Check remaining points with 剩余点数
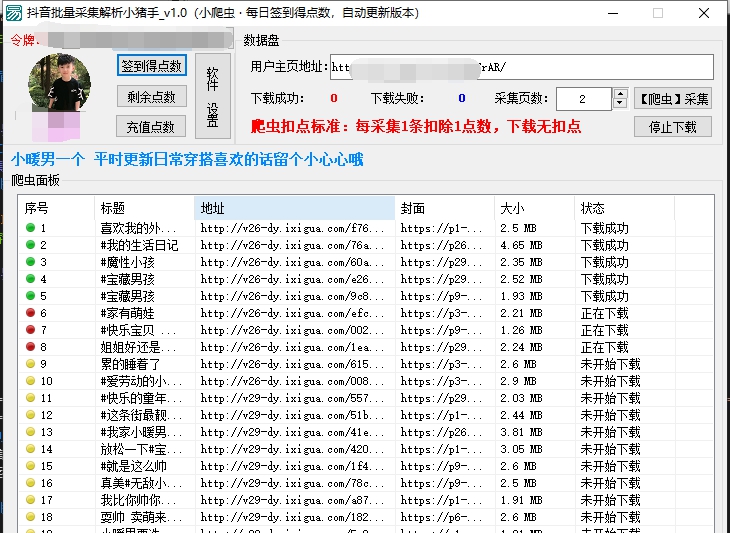This screenshot has height=533, width=730. pos(152,96)
